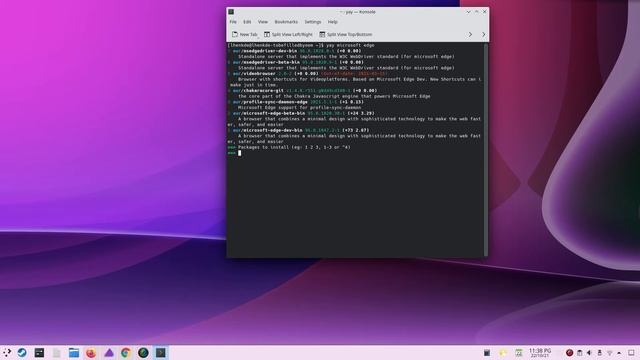640x360 pixels.
Task: Open the text document app in taskbar
Action: click(x=57, y=353)
